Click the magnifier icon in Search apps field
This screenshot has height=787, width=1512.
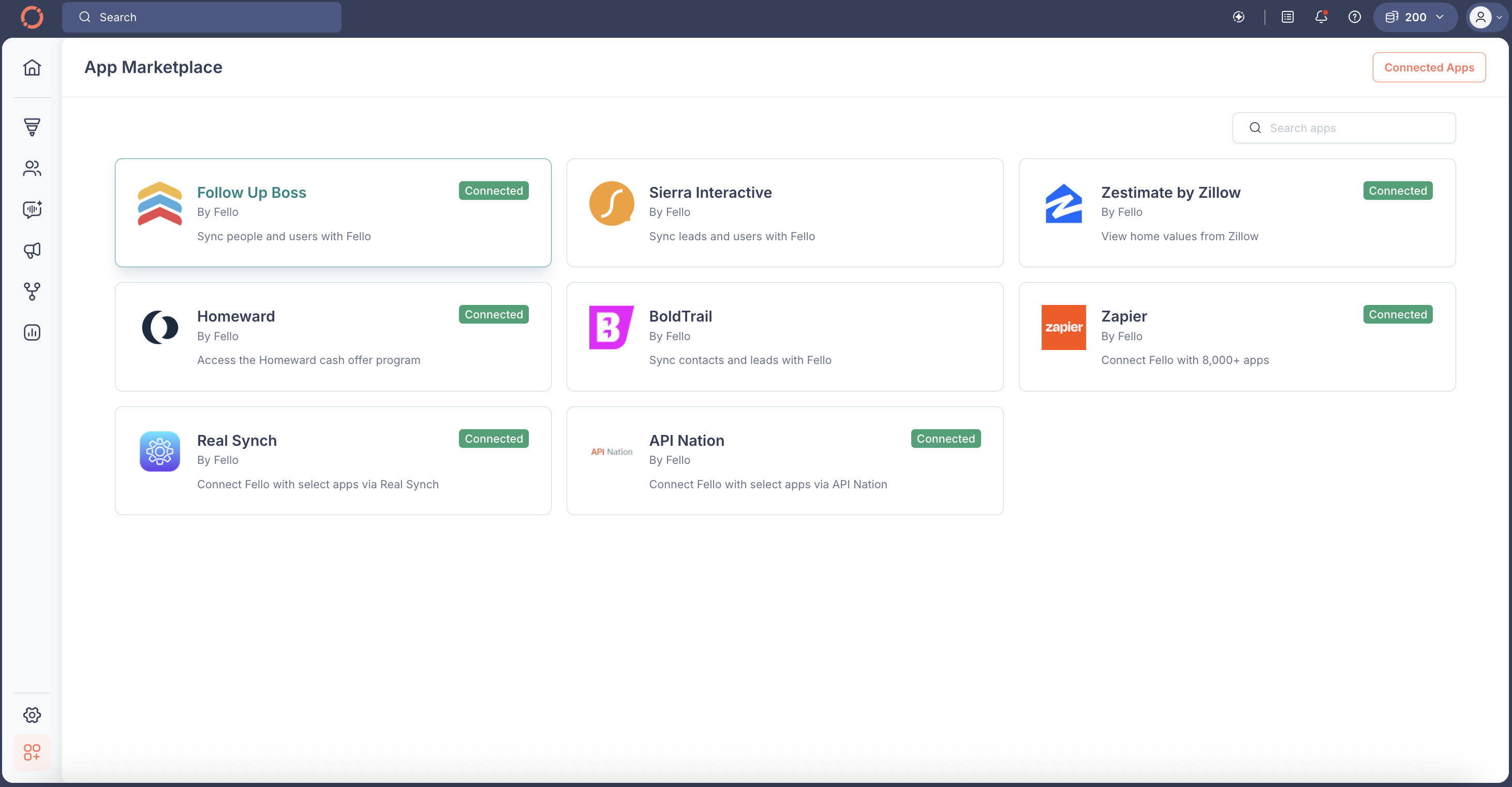(x=1255, y=127)
